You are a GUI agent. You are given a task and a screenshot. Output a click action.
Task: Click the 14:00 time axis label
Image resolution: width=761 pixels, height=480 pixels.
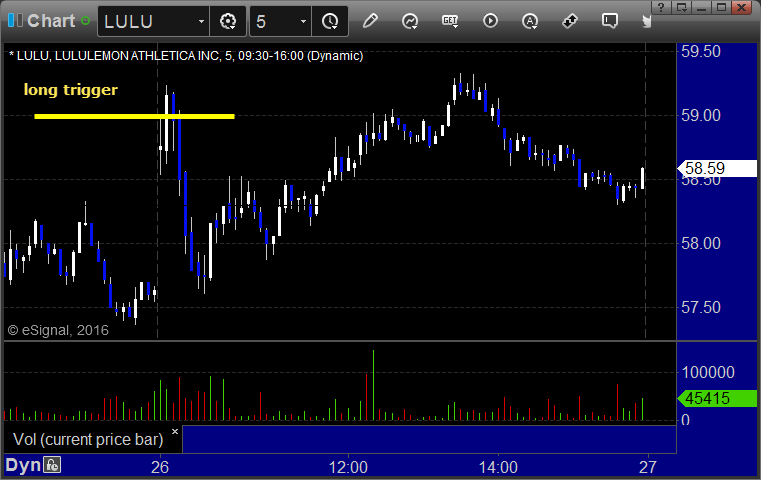pos(498,467)
